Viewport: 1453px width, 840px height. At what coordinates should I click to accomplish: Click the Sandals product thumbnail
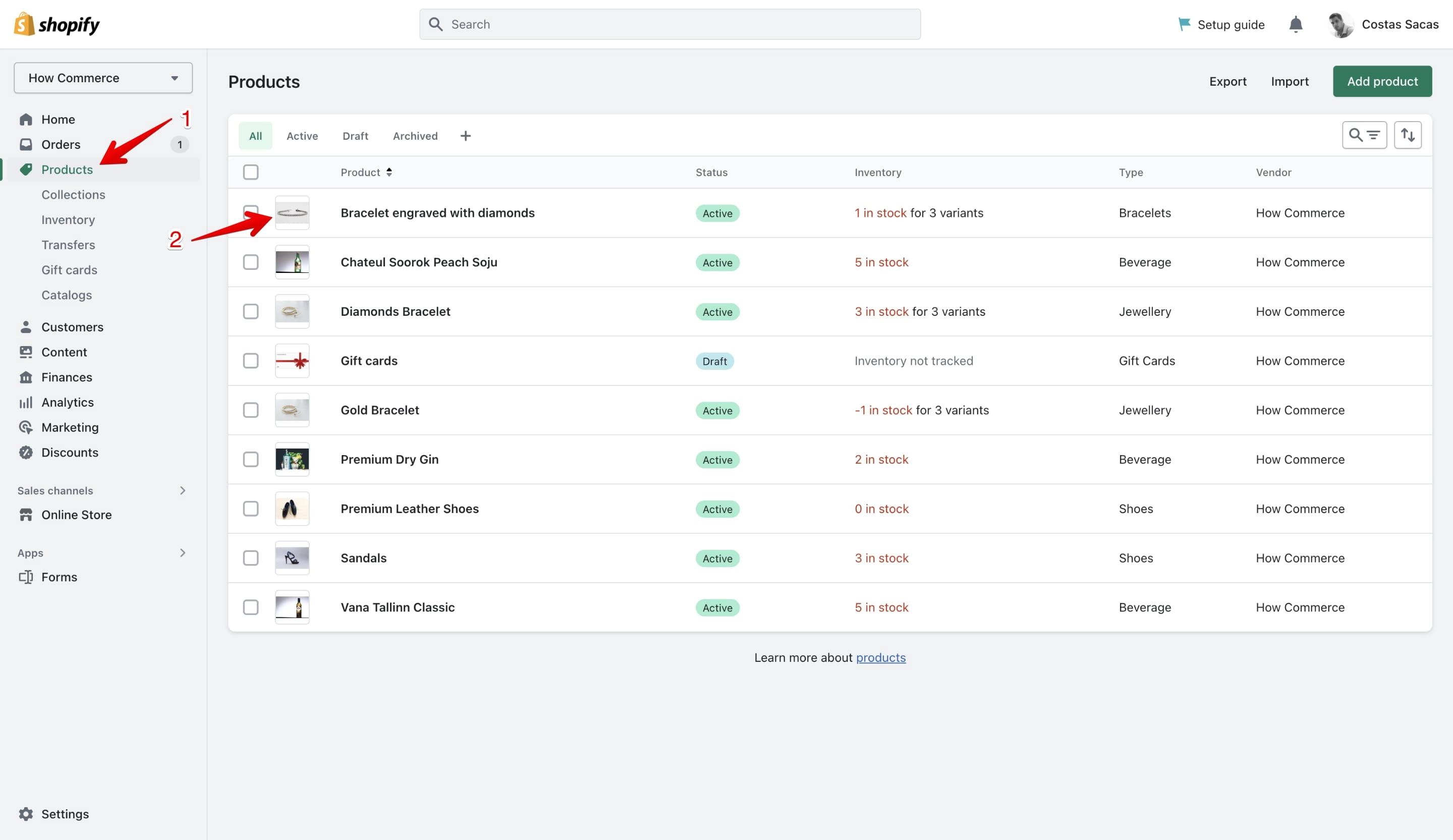pos(292,558)
